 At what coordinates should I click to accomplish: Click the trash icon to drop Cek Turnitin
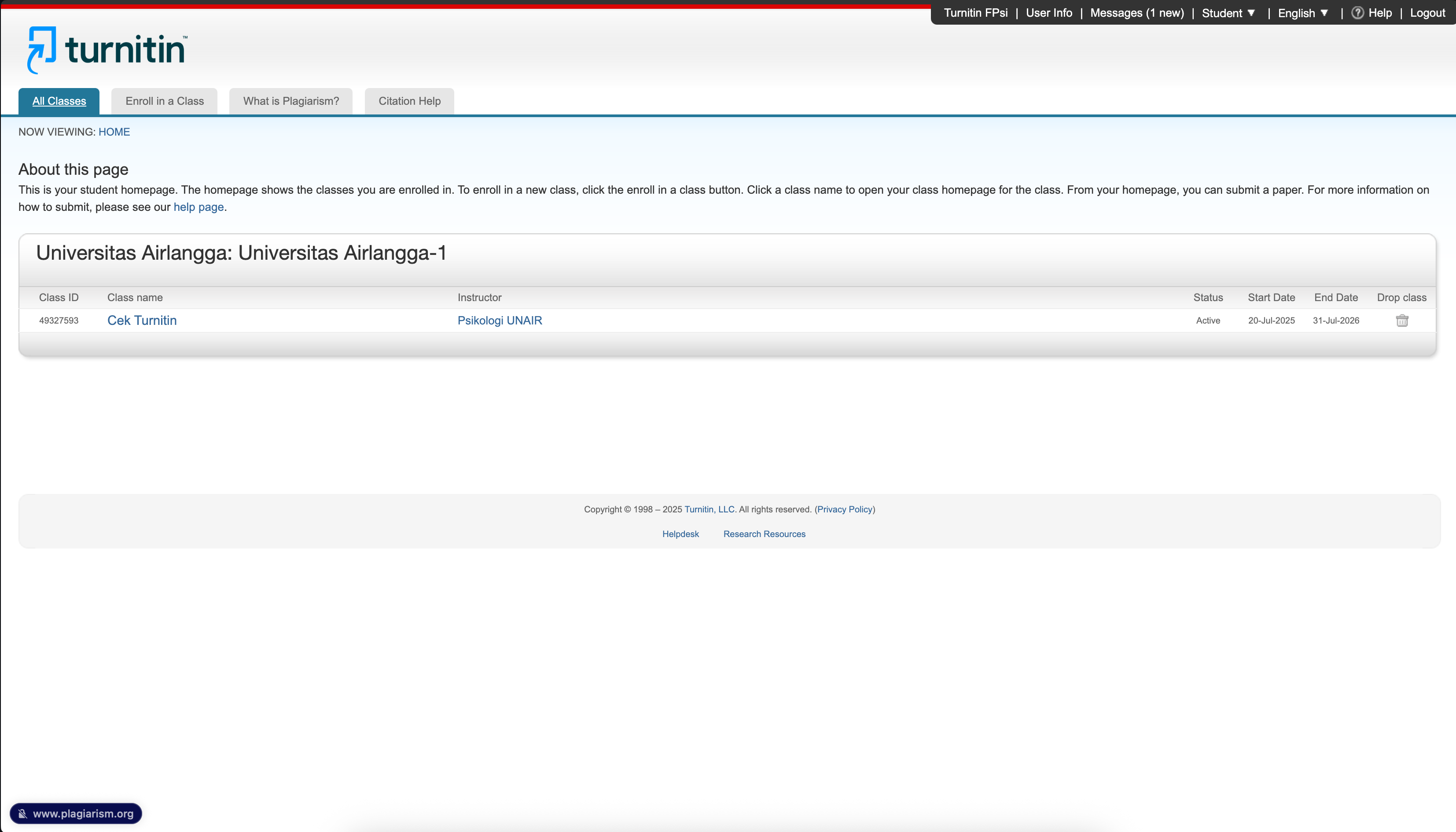[1402, 320]
